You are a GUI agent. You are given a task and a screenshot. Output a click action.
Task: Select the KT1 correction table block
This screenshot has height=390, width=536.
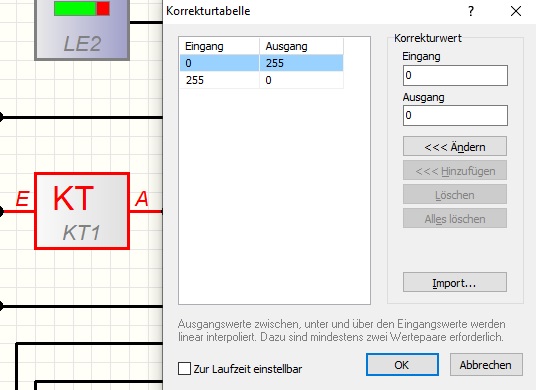click(82, 211)
